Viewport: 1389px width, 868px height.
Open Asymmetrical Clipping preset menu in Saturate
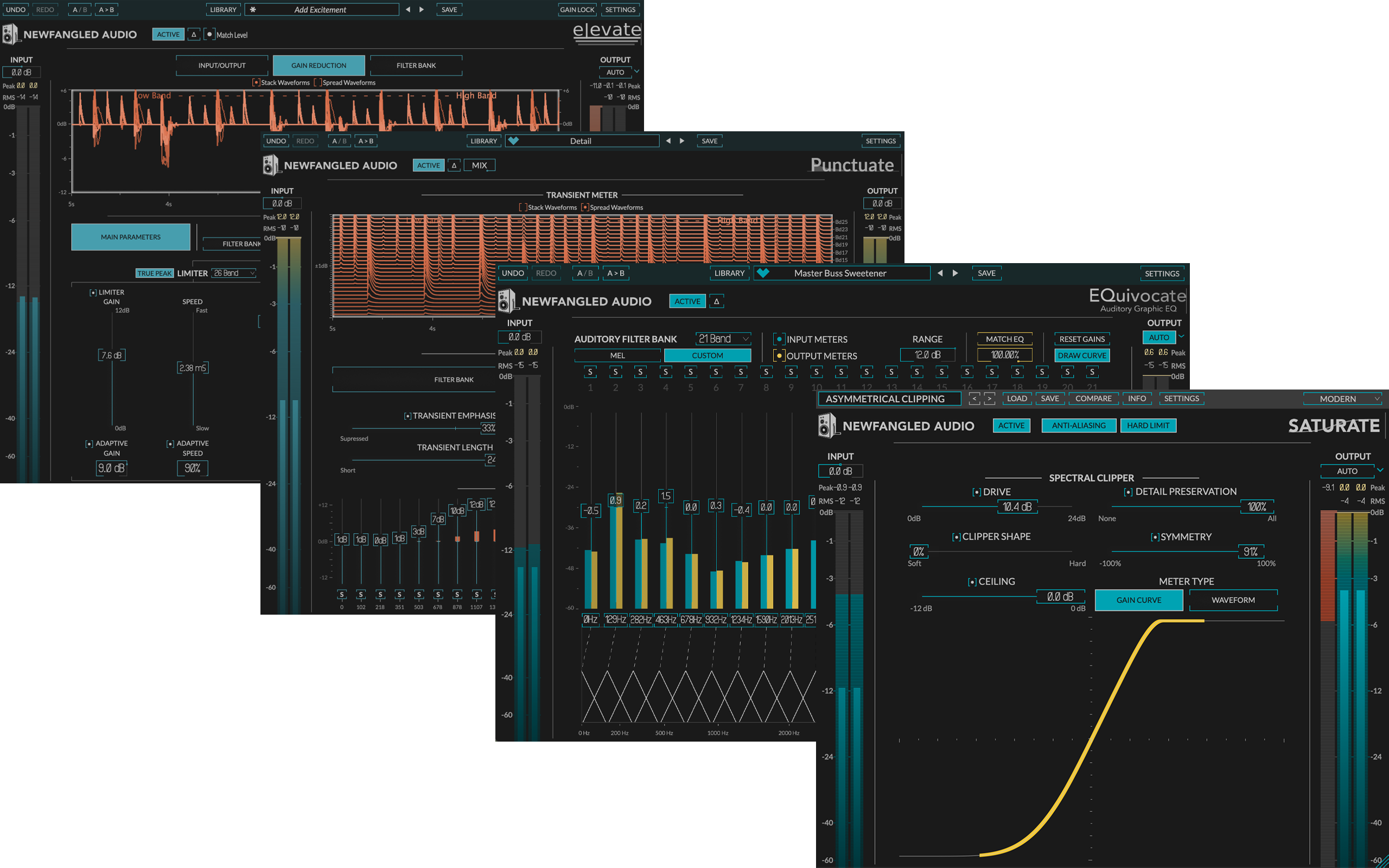click(890, 398)
